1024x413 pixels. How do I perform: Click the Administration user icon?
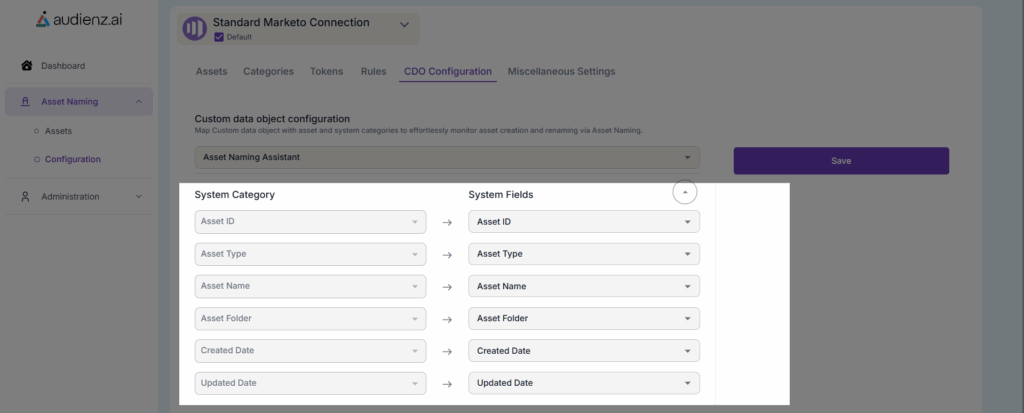click(x=26, y=197)
